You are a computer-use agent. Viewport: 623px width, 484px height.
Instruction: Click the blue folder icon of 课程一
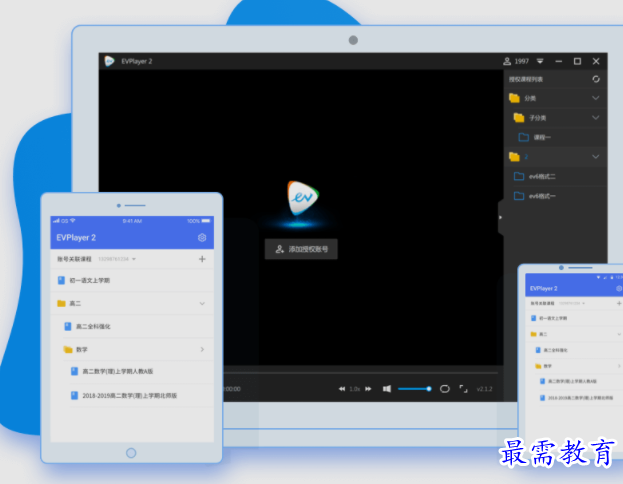pyautogui.click(x=524, y=137)
